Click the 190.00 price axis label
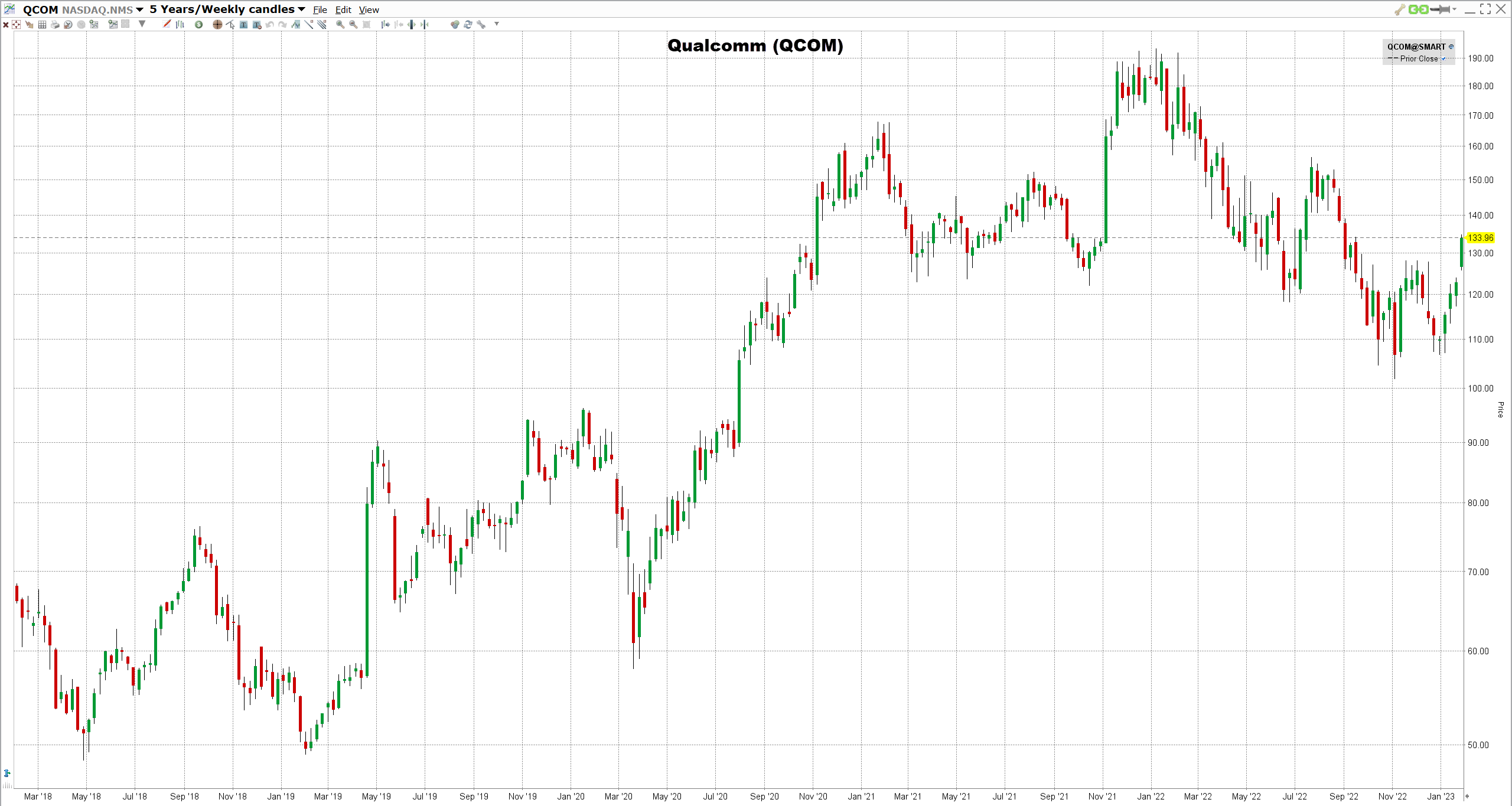Viewport: 1512px width, 806px height. (1481, 58)
